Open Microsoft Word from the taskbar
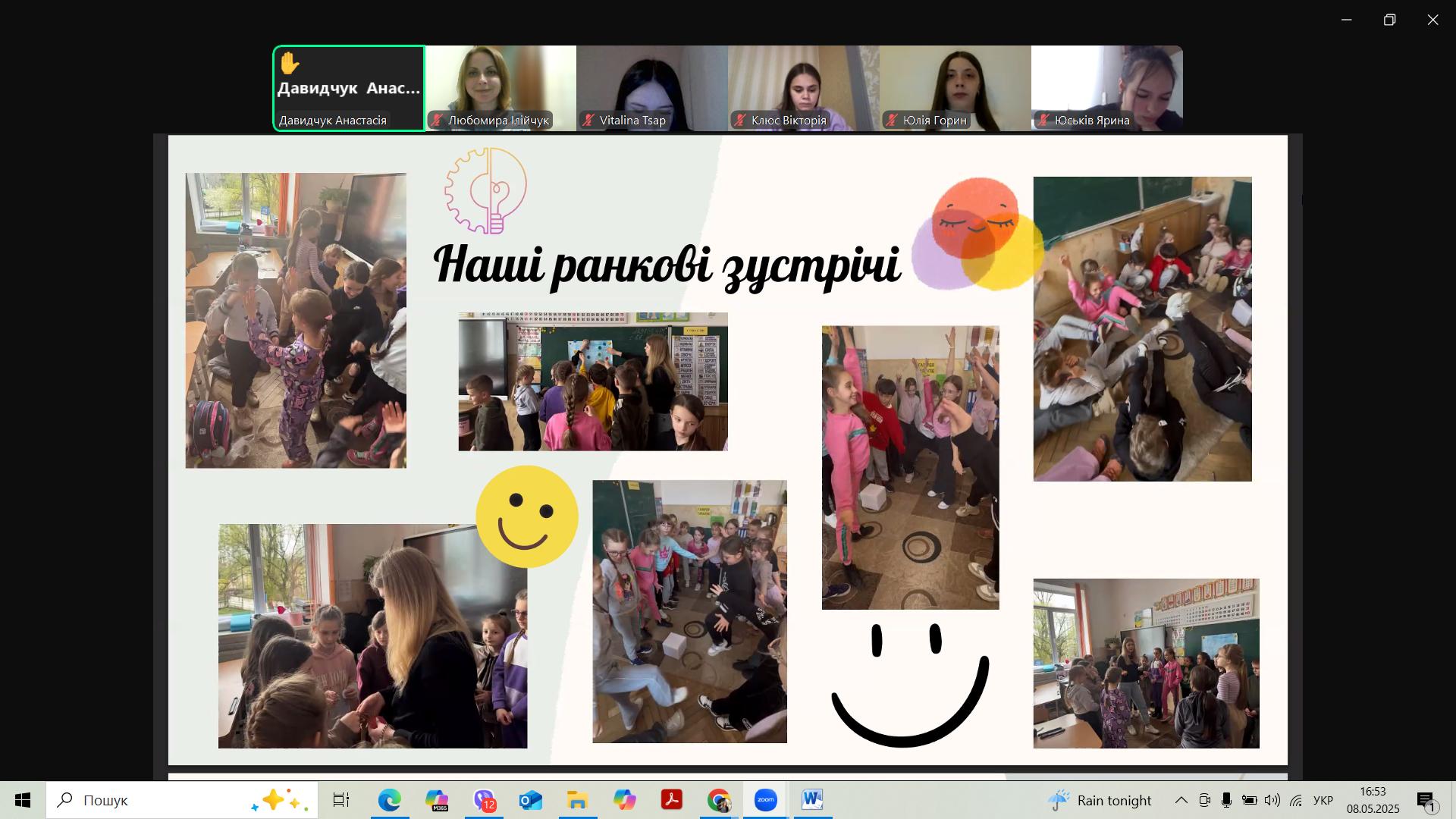This screenshot has height=819, width=1456. pyautogui.click(x=813, y=799)
